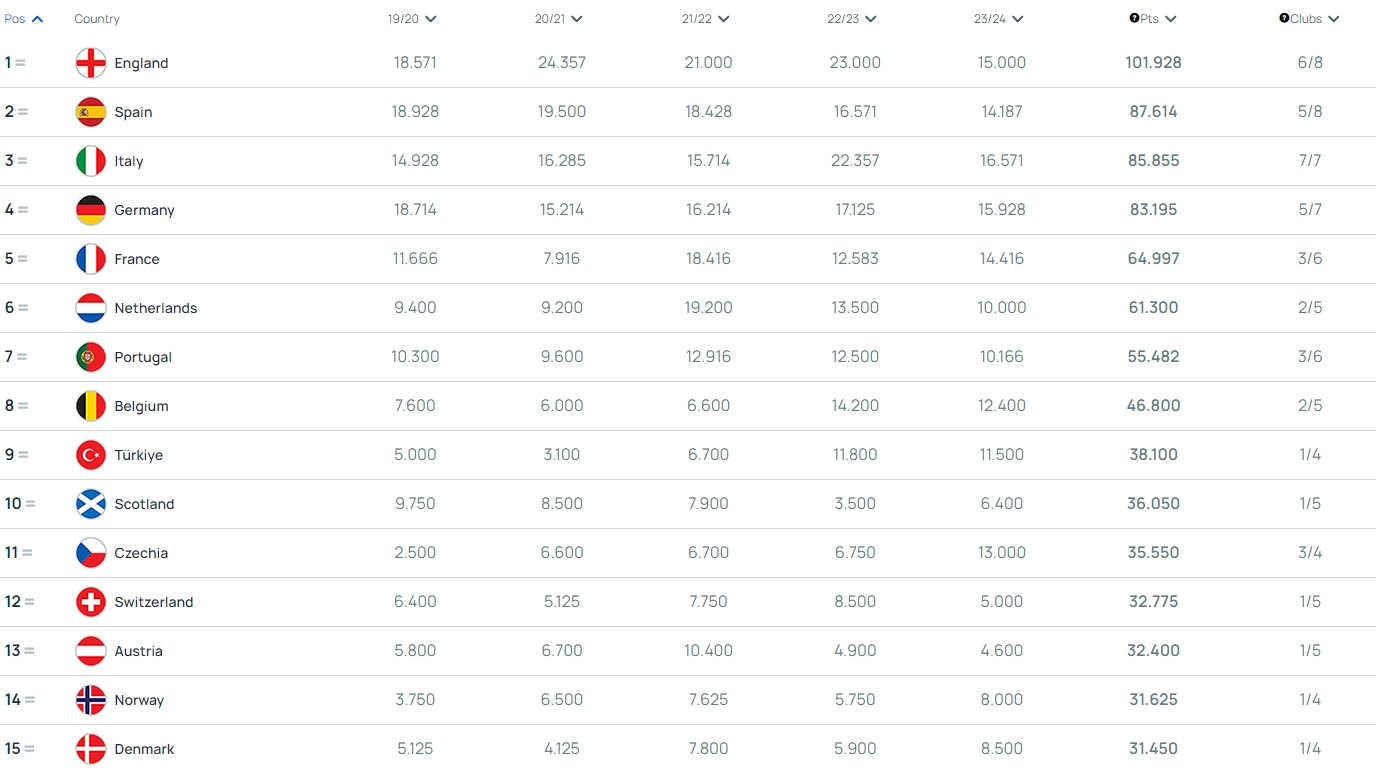Sort by the Pos column header
This screenshot has height=771, width=1376.
point(24,19)
